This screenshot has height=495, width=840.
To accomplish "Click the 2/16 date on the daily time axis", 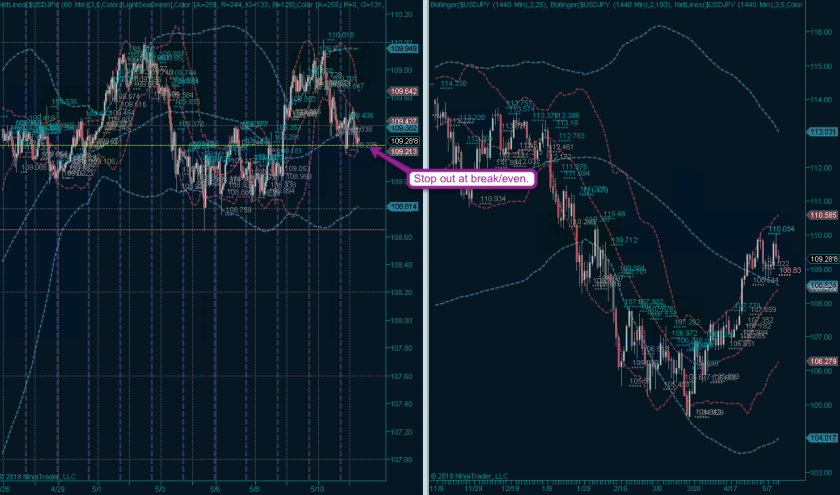I will click(620, 489).
